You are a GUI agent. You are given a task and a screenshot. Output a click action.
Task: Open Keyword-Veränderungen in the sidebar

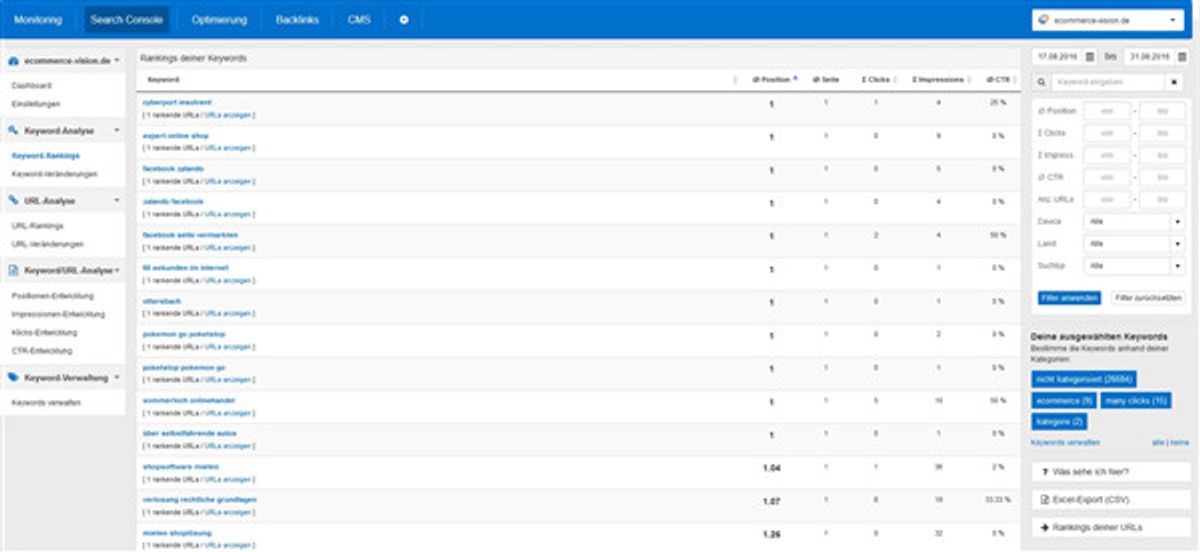54,173
